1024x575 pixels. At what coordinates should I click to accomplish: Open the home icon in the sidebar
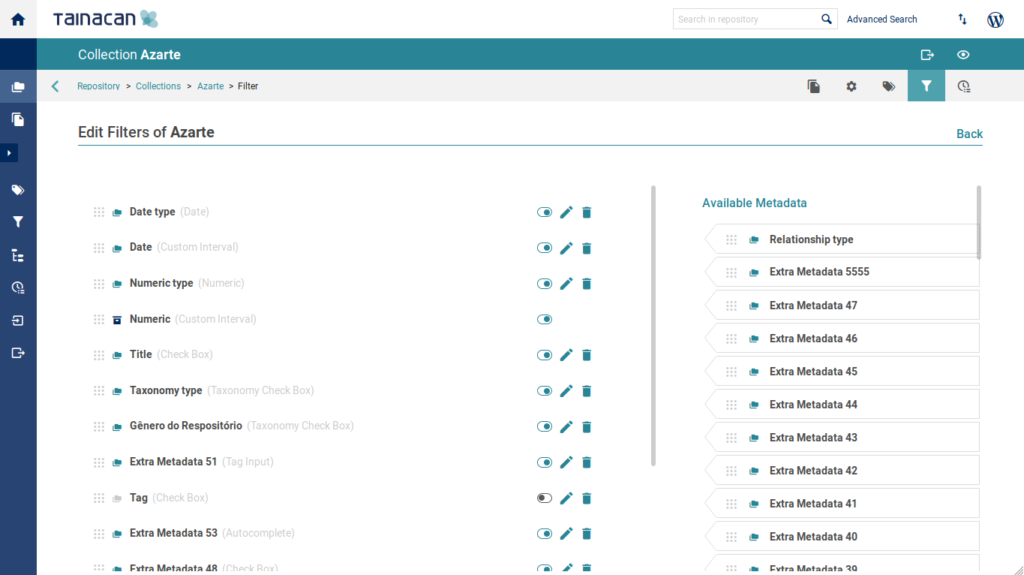pos(18,19)
